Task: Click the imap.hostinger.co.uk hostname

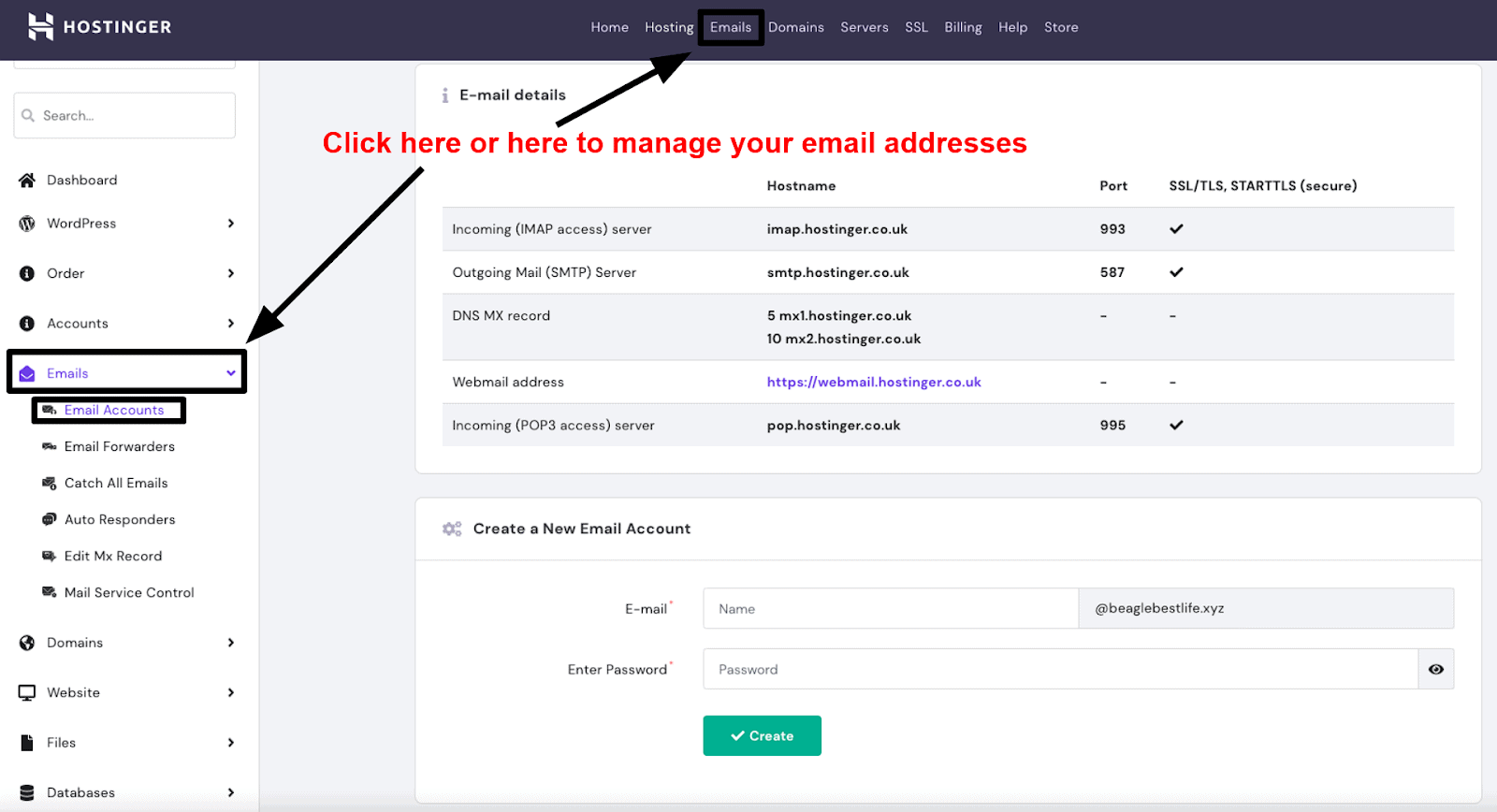Action: 837,229
